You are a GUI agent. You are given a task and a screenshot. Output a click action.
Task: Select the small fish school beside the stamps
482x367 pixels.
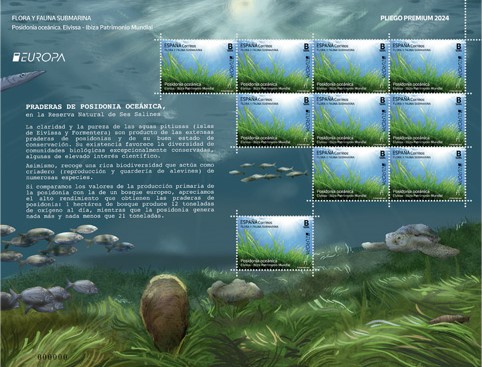268,172
